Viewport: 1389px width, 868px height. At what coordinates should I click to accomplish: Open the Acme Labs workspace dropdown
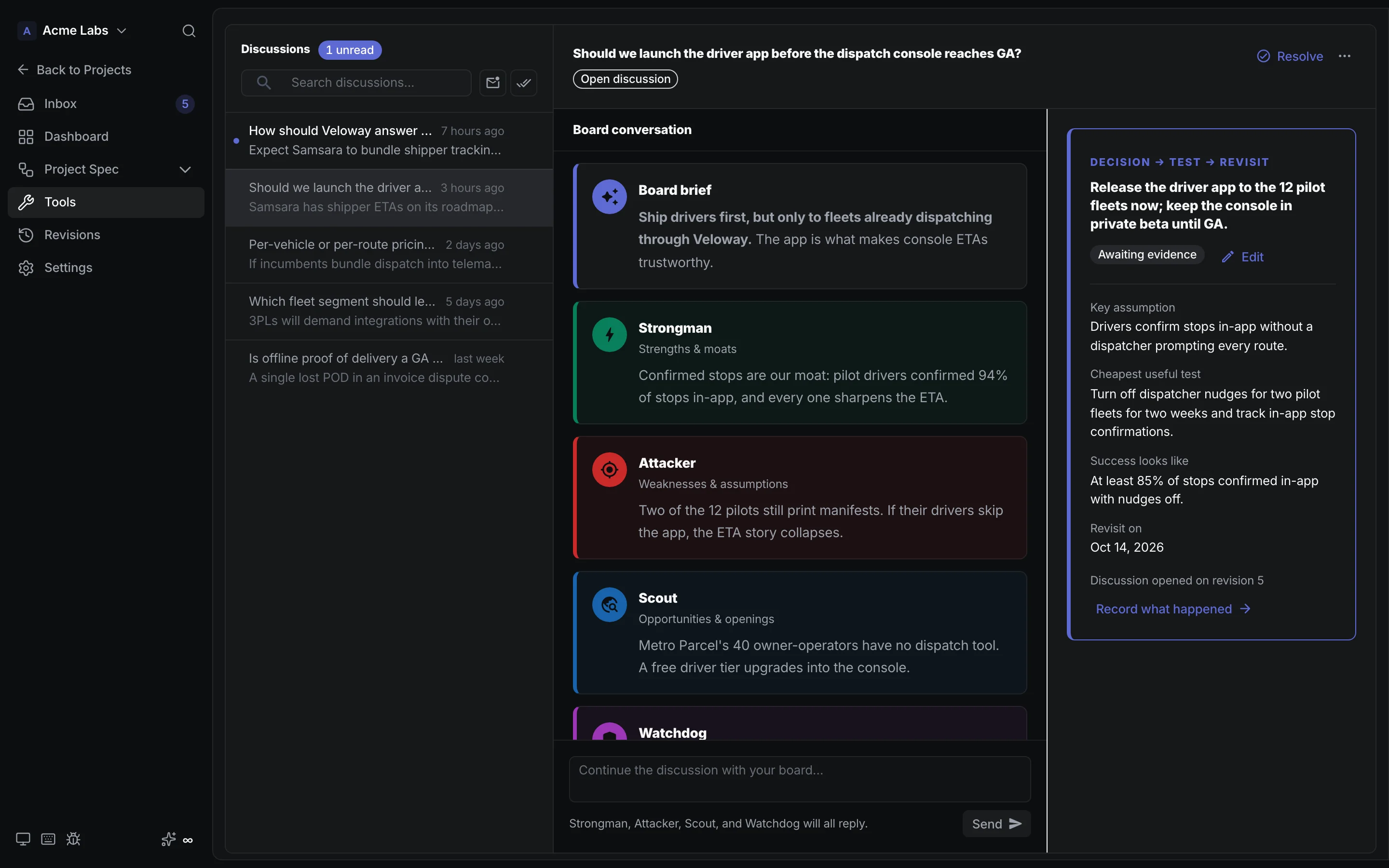pyautogui.click(x=72, y=30)
